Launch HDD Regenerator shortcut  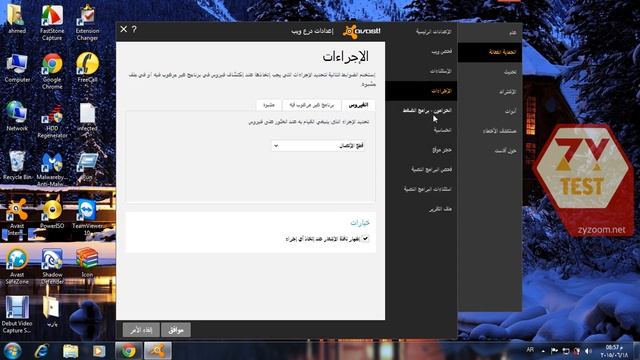pyautogui.click(x=52, y=120)
